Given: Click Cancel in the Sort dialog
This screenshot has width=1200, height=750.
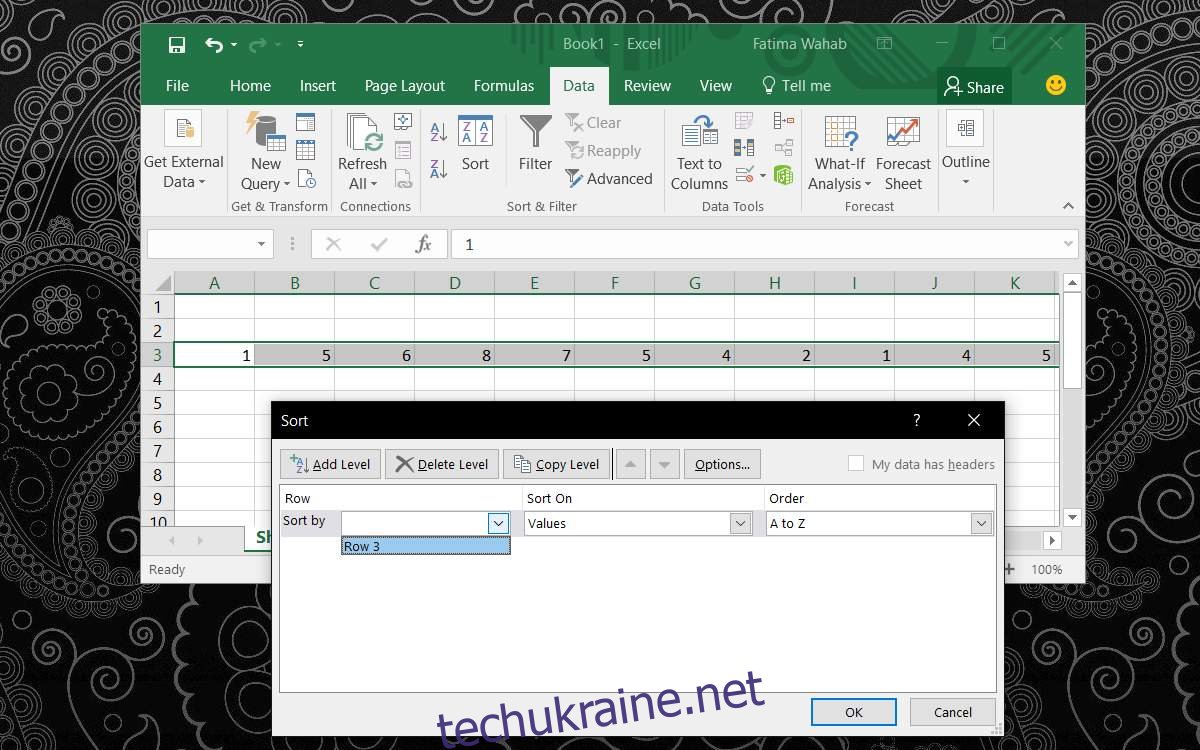Looking at the screenshot, I should click(x=952, y=712).
